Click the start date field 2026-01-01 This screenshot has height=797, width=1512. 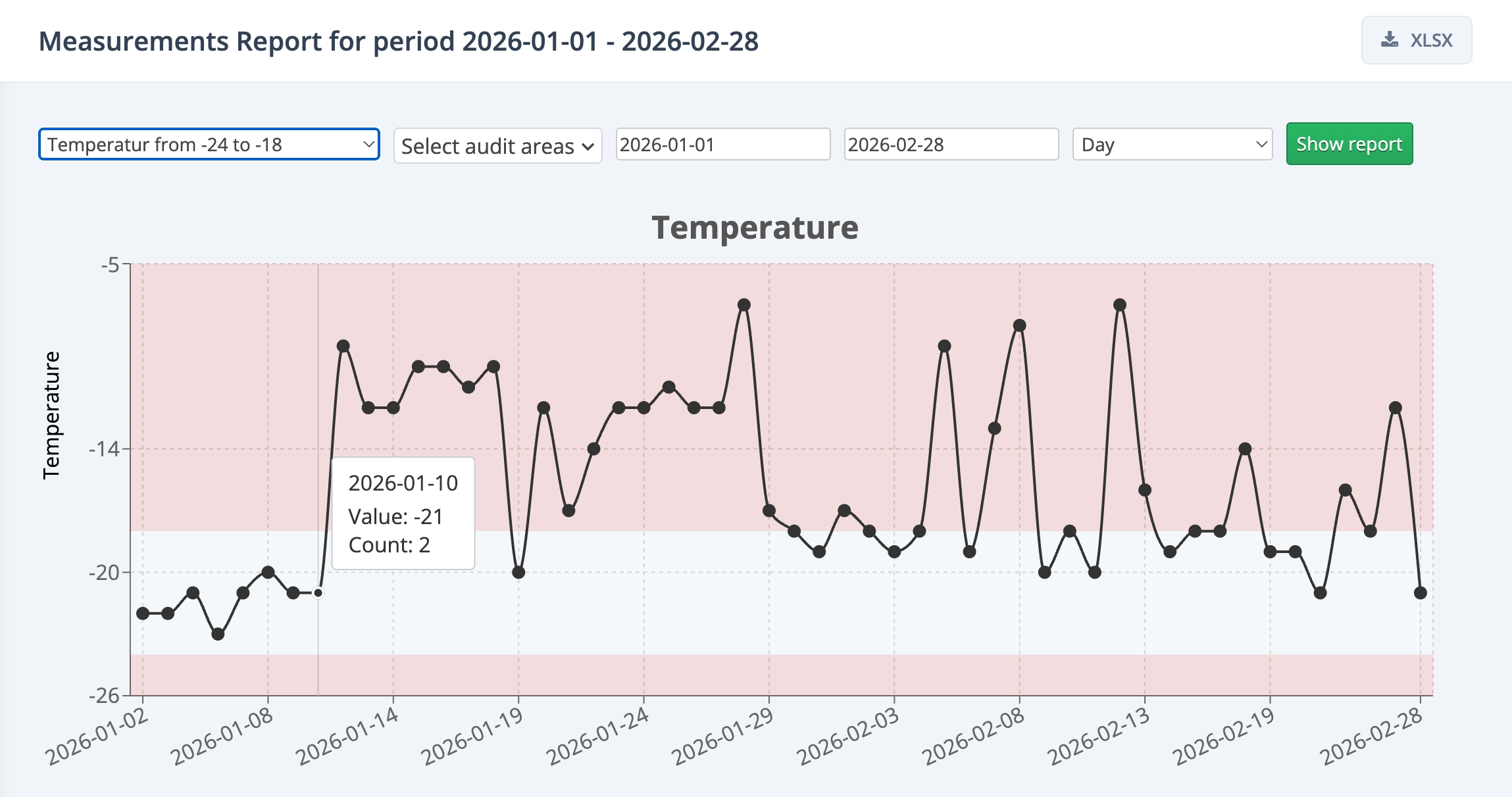(x=722, y=145)
